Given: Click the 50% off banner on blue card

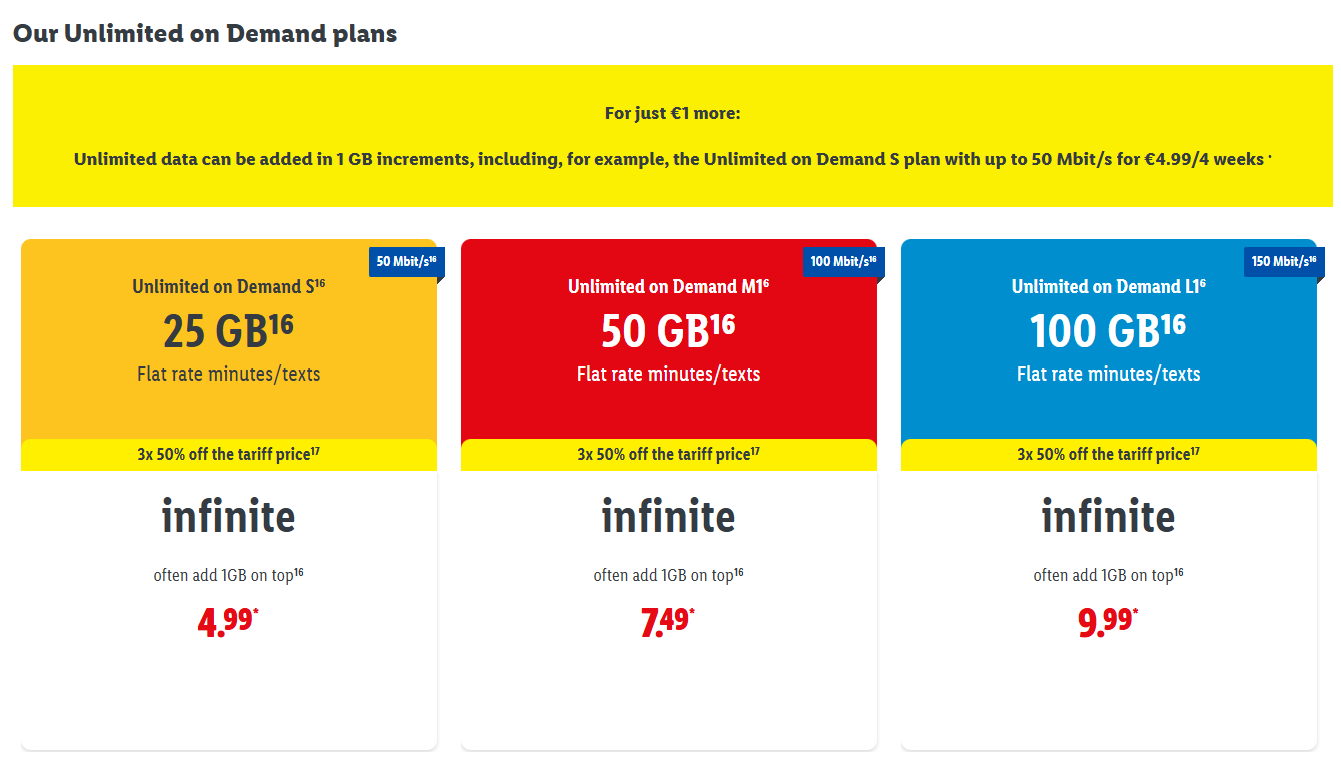Looking at the screenshot, I should (1108, 455).
